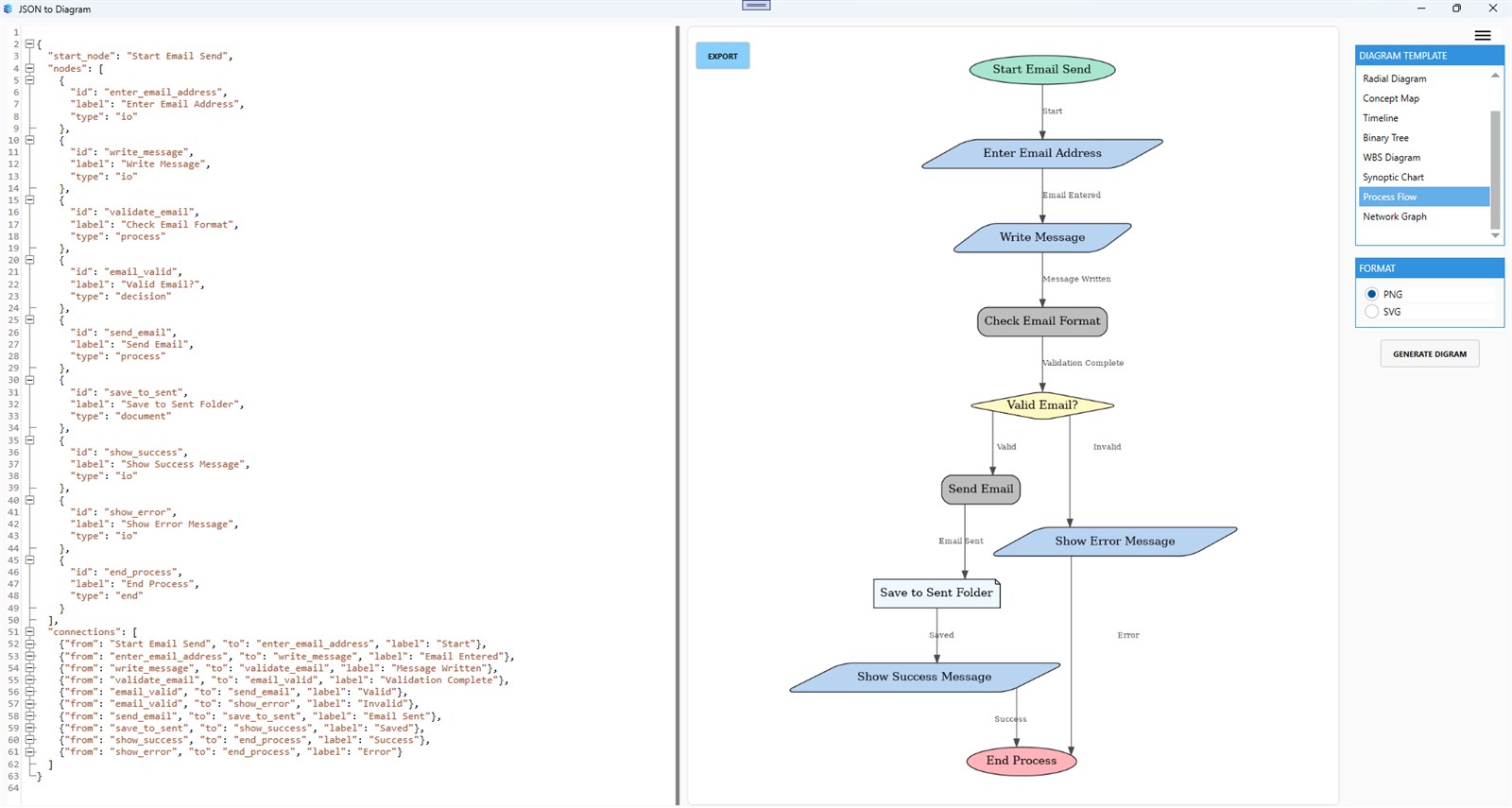Collapse the show_error node fold at line 40
The image size is (1512, 808).
coord(29,500)
